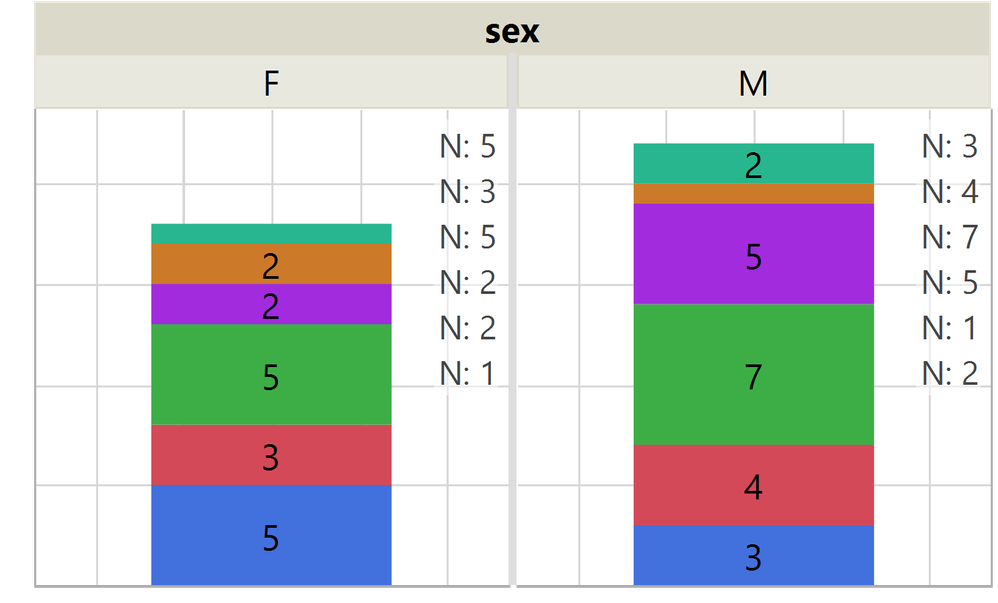The width and height of the screenshot is (998, 603).
Task: Click the divider between F and M panels
Action: (513, 340)
